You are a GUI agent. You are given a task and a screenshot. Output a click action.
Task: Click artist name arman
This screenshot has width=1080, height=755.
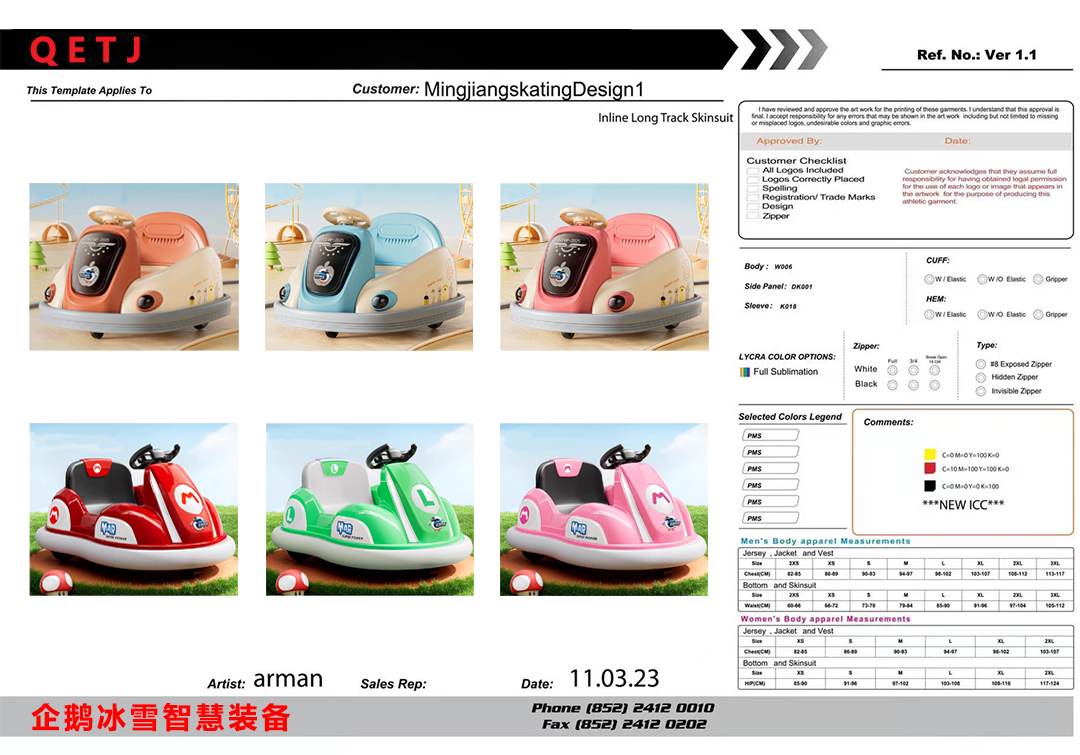point(288,679)
